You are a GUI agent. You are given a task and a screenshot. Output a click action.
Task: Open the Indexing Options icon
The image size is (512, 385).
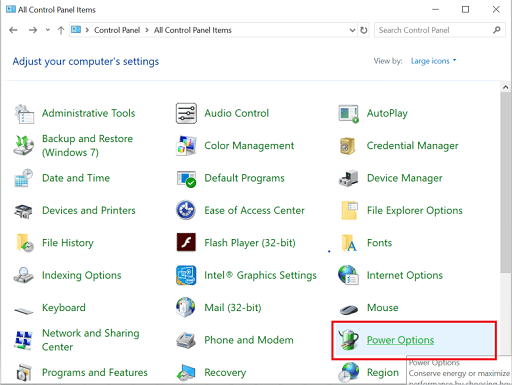click(x=23, y=275)
